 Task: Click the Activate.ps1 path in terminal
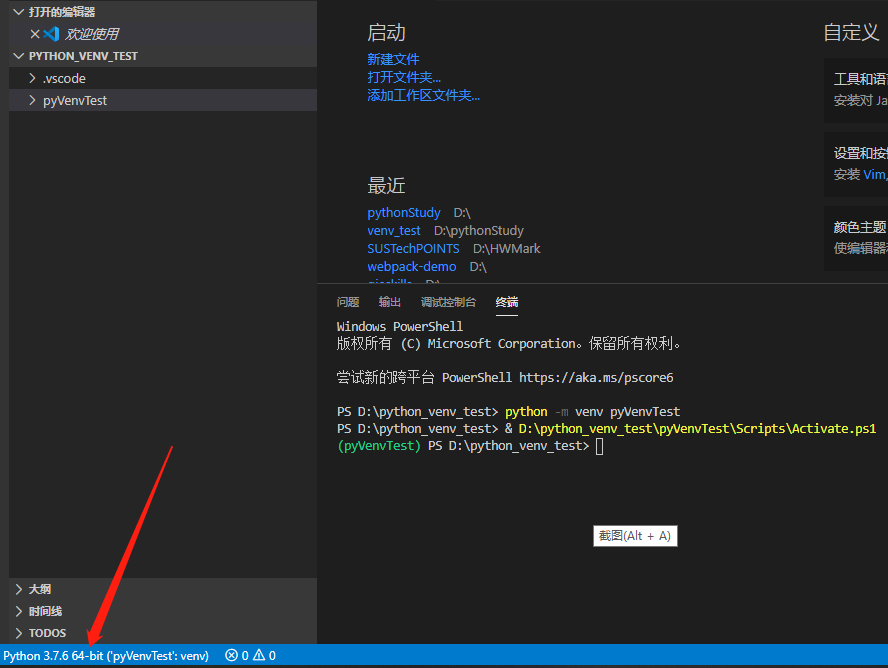pyautogui.click(x=697, y=429)
